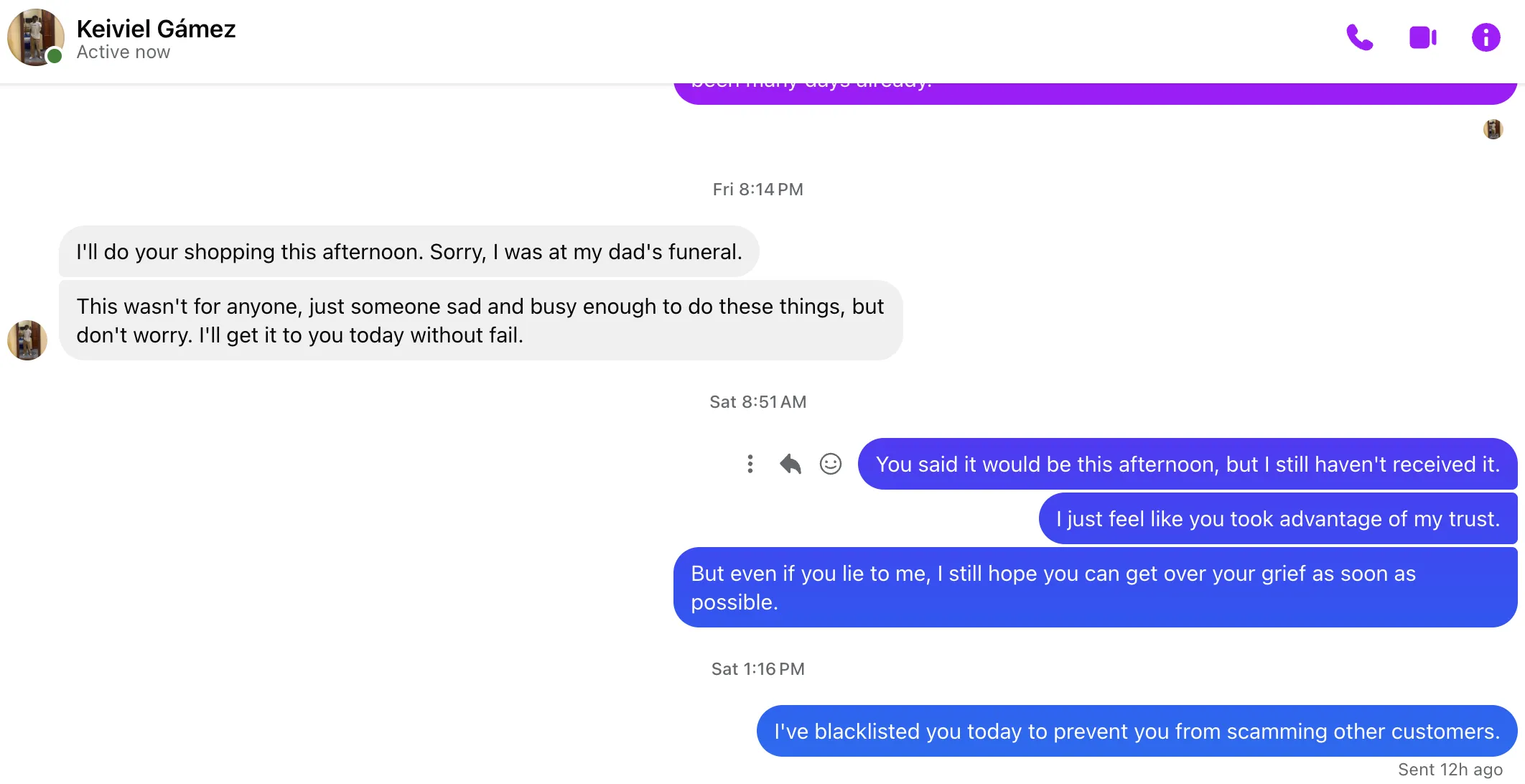Screen dimensions: 1525x784
Task: Click the 'get it to you today' message
Action: pyautogui.click(x=480, y=320)
